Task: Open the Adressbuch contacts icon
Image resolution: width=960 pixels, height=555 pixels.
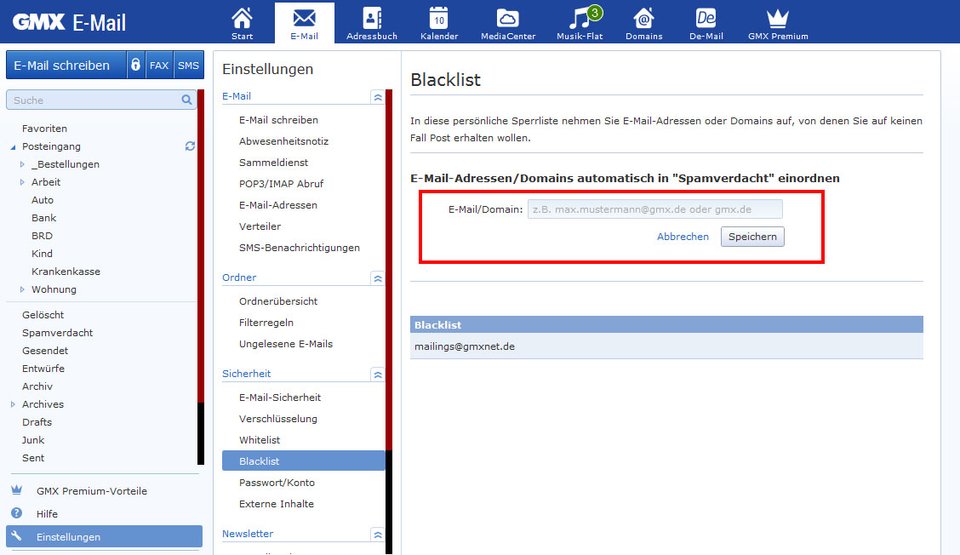Action: click(x=372, y=18)
